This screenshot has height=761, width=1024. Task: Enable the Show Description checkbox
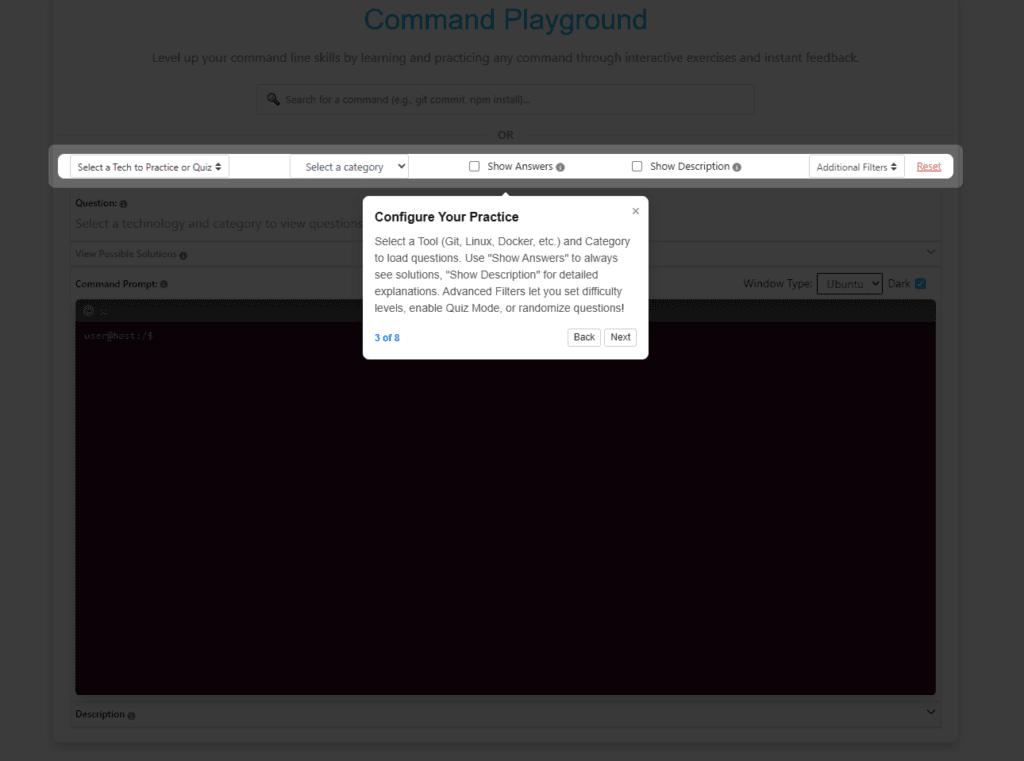(x=637, y=167)
